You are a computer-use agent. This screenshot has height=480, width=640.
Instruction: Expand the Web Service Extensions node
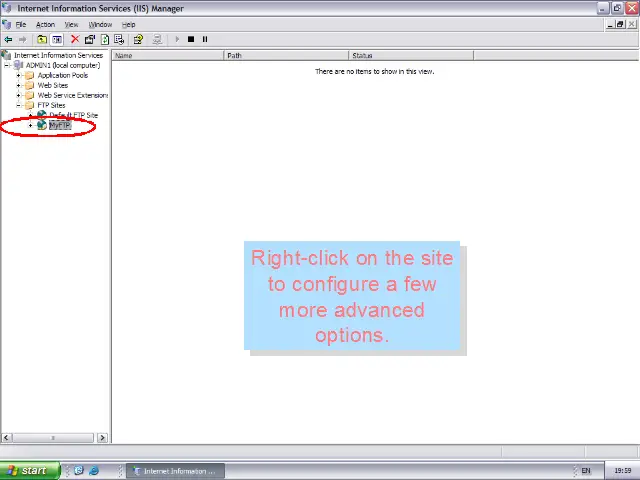coord(18,96)
